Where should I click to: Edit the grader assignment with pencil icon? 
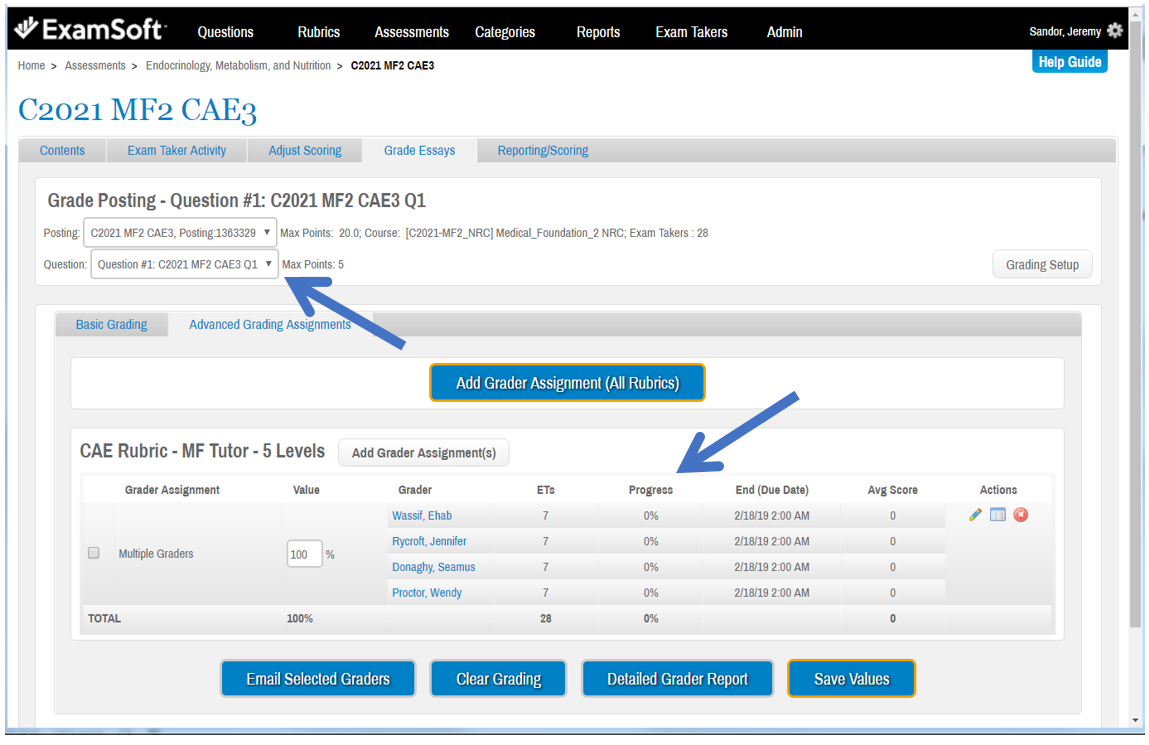pos(975,515)
